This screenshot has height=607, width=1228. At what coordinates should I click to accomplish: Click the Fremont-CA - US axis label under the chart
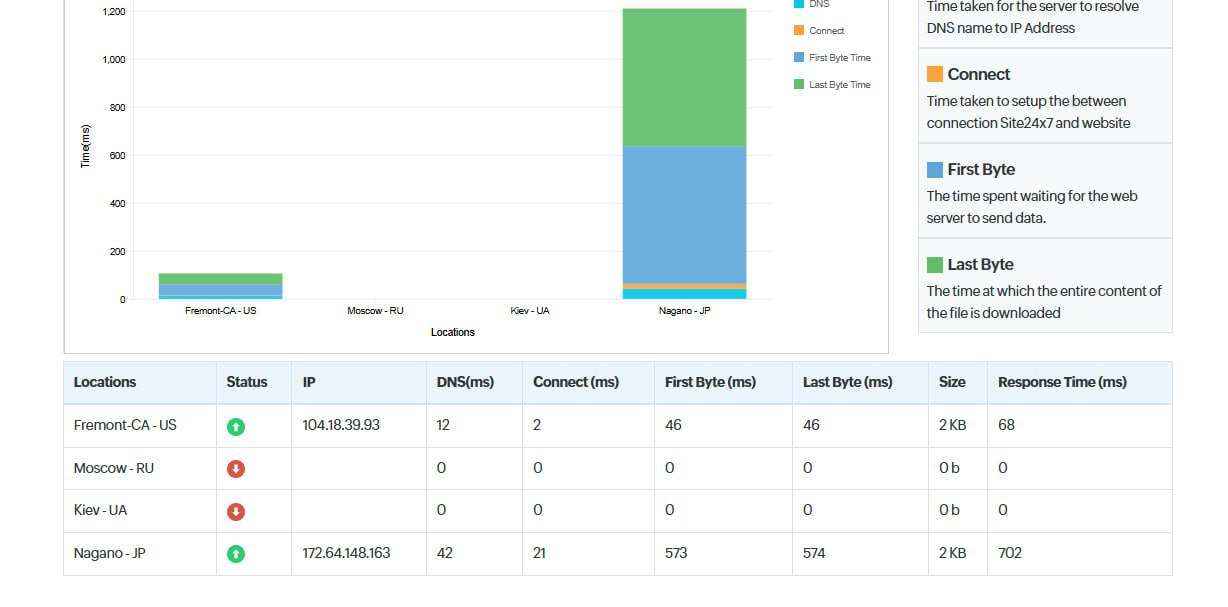tap(221, 311)
